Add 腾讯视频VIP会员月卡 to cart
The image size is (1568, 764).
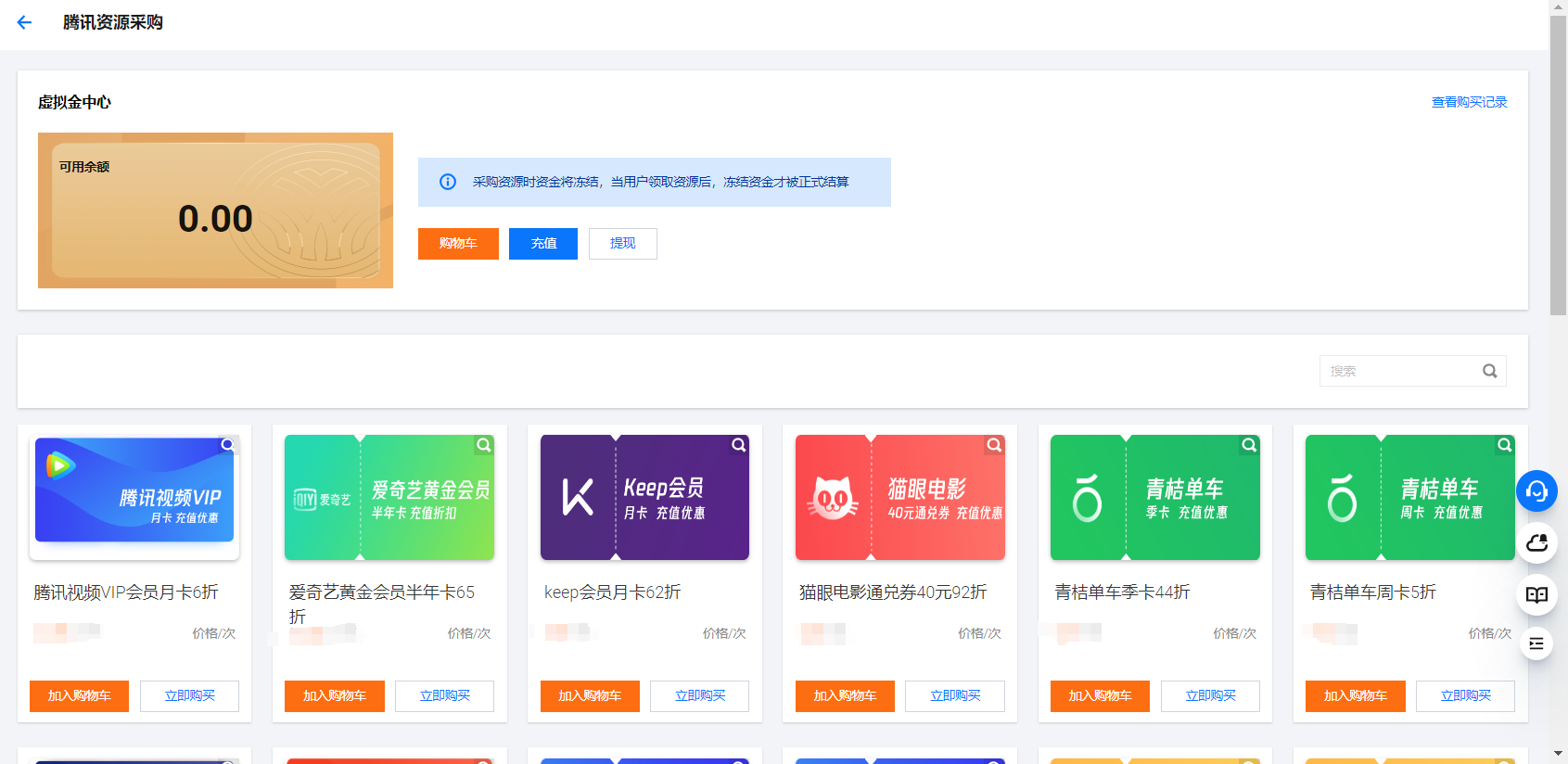[x=79, y=696]
